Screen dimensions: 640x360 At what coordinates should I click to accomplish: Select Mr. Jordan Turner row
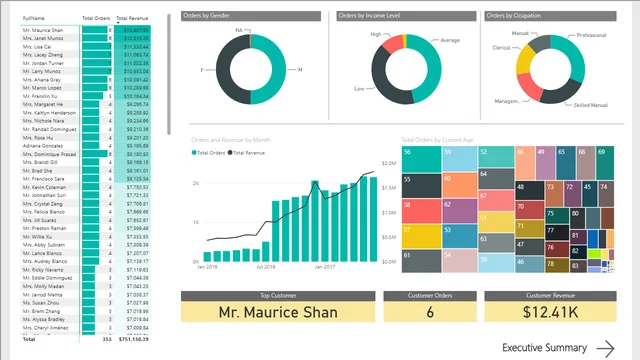tap(86, 63)
